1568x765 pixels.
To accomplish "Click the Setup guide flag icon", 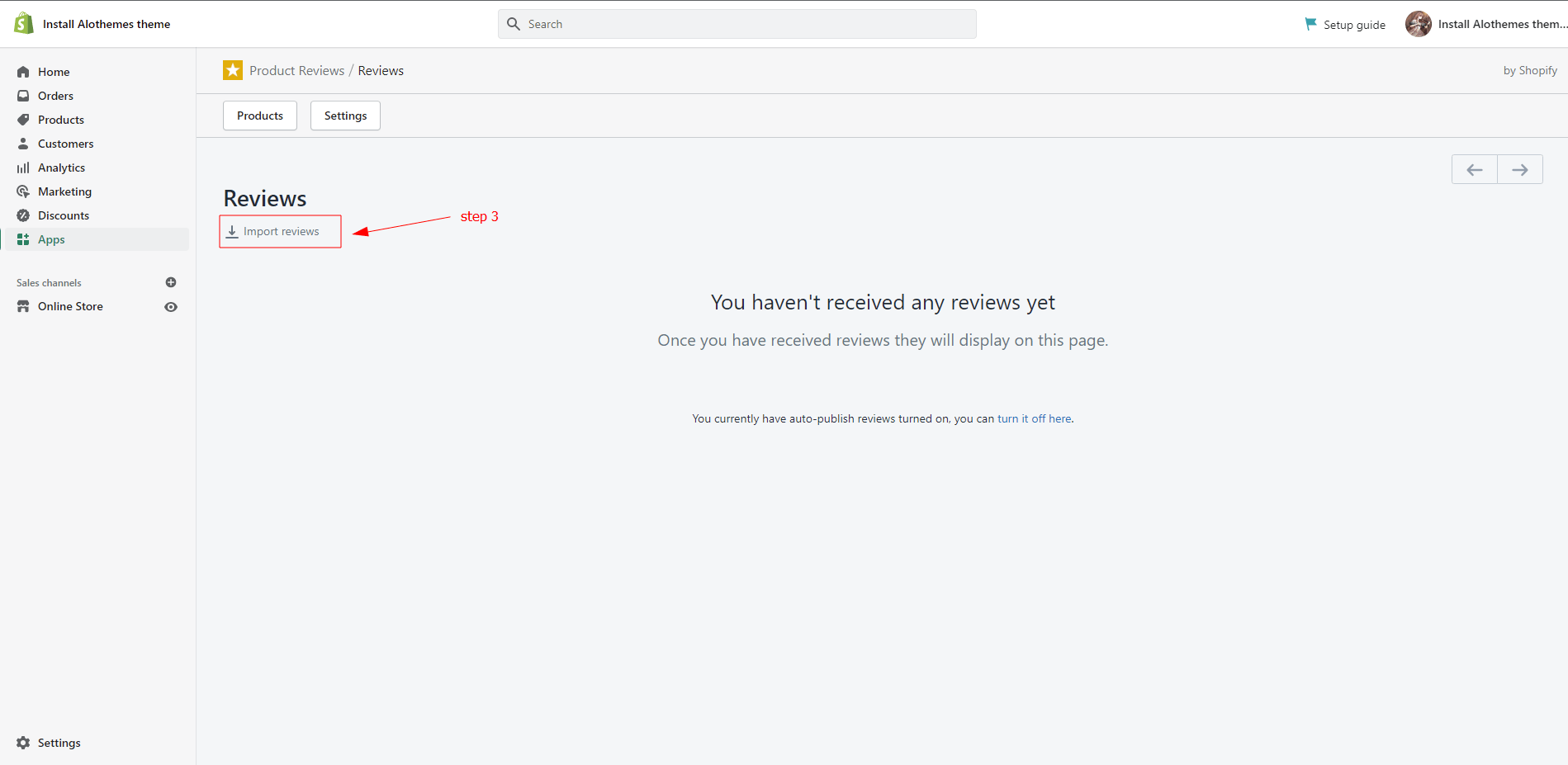I will click(1310, 24).
